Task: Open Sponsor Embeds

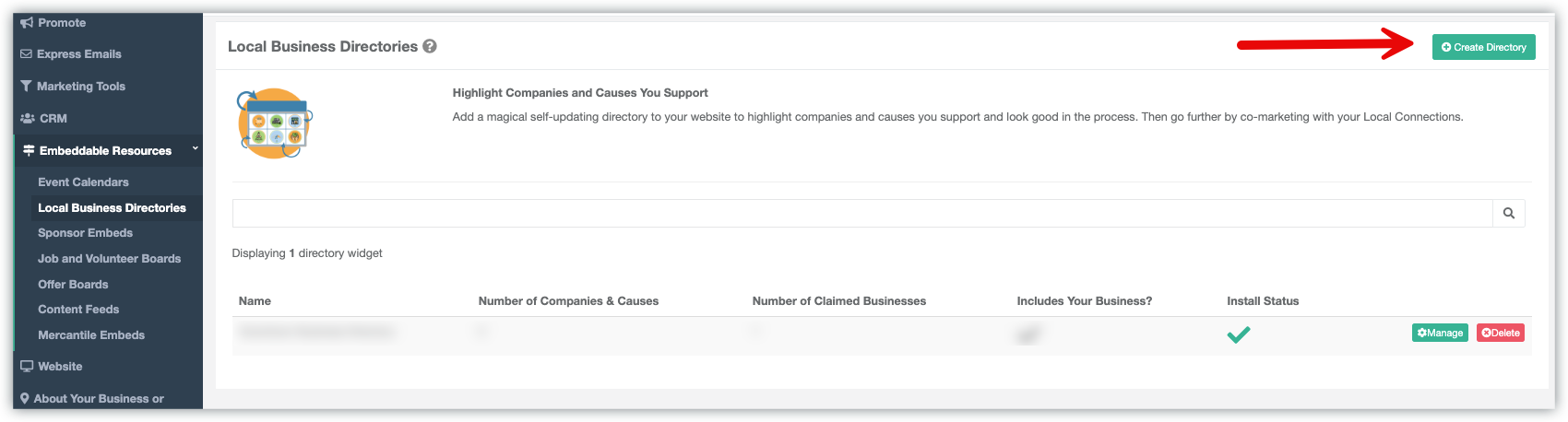Action: 85,233
